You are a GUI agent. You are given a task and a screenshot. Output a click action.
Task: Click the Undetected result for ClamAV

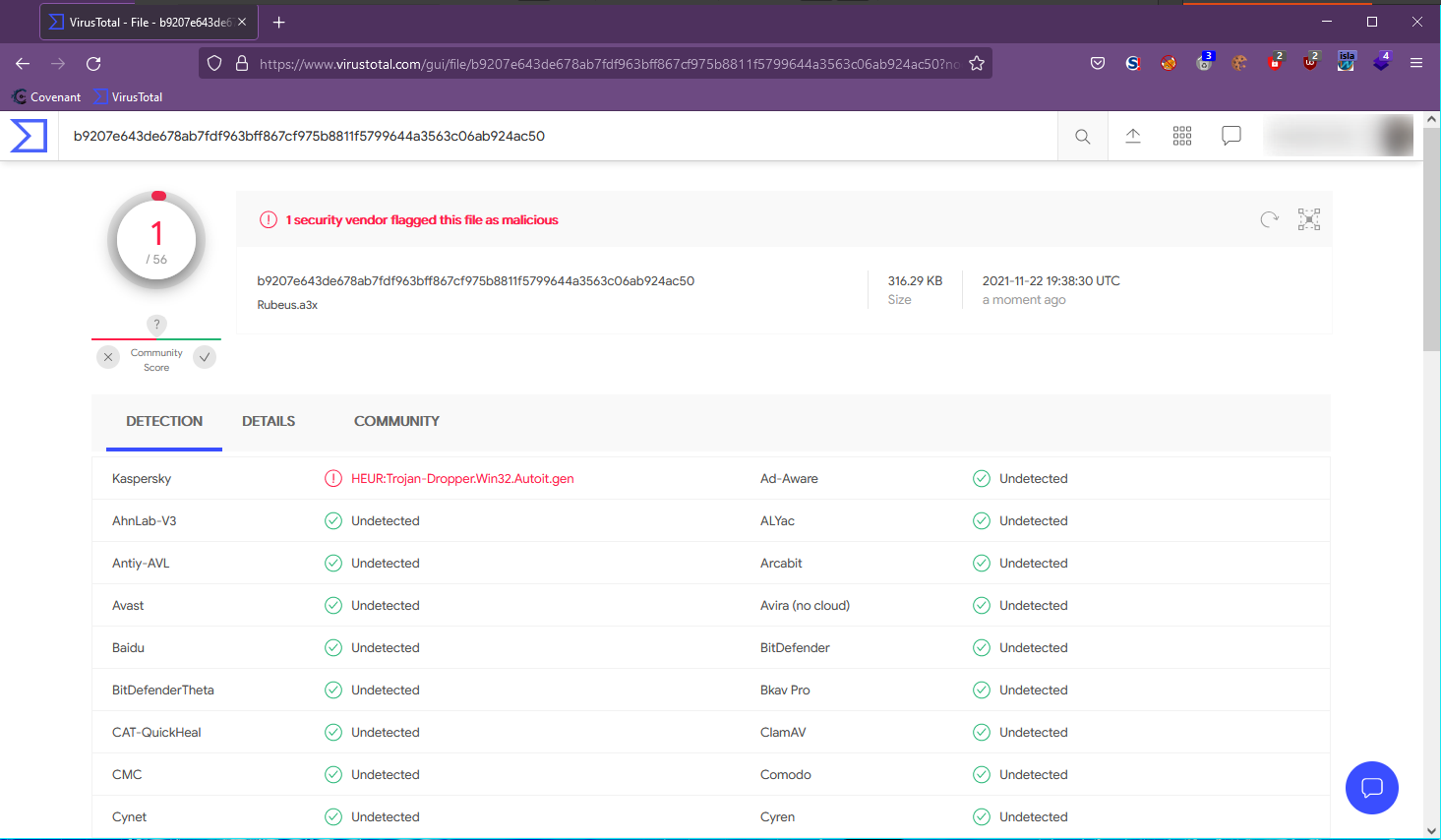(1034, 733)
